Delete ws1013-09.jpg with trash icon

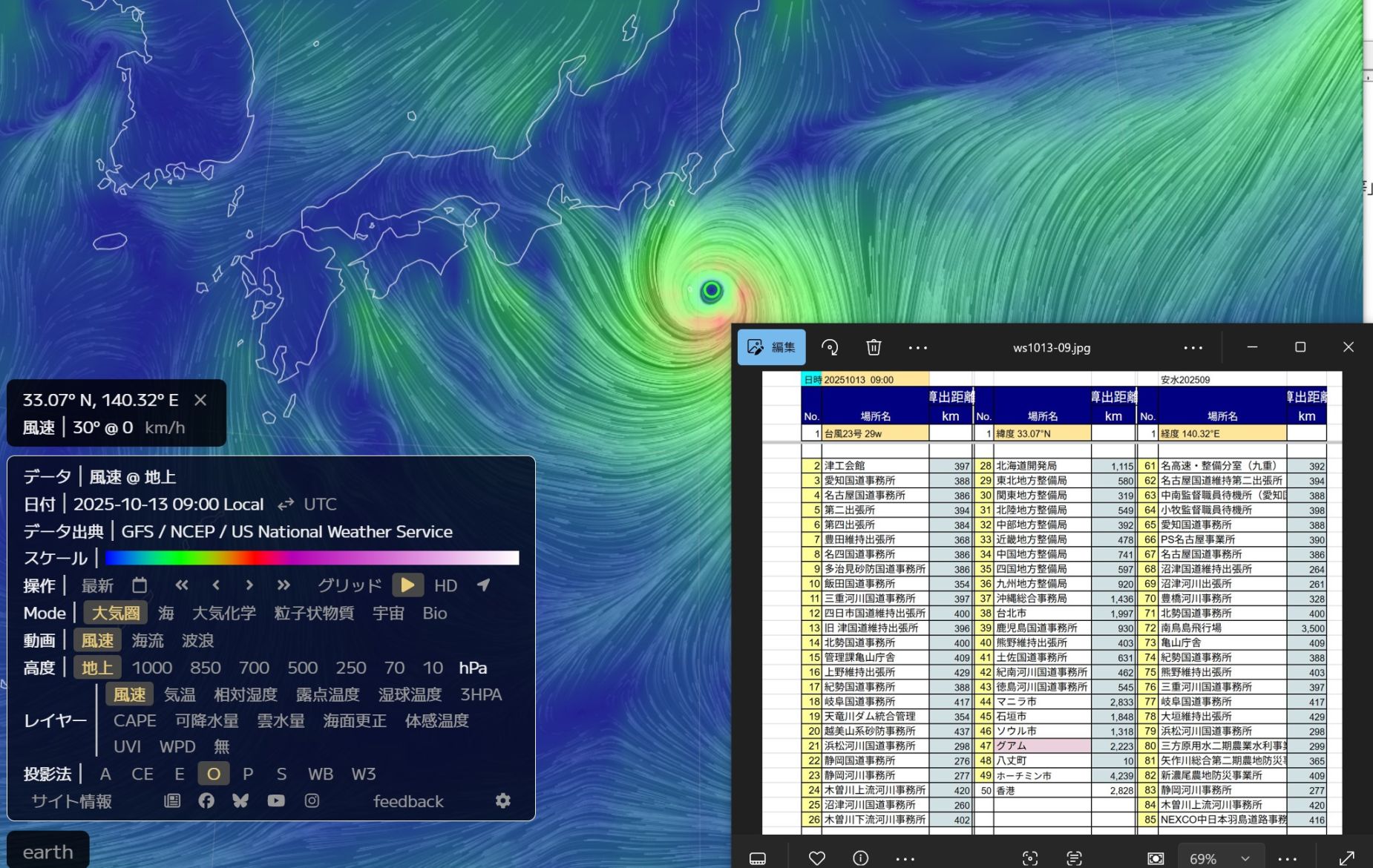[874, 347]
